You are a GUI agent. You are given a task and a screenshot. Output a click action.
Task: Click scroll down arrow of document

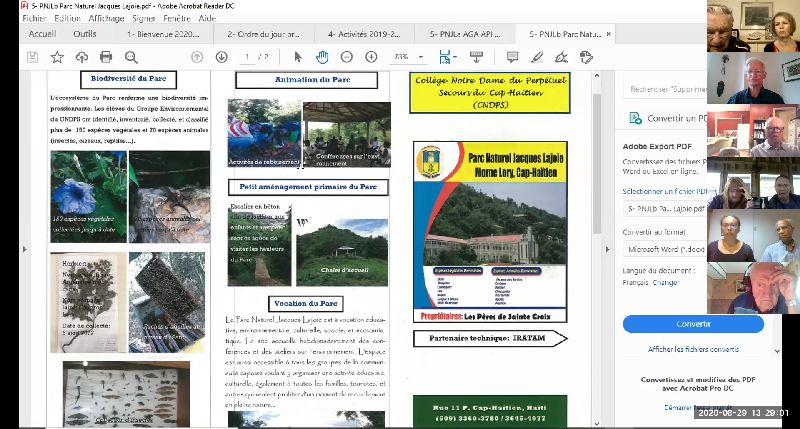point(596,423)
